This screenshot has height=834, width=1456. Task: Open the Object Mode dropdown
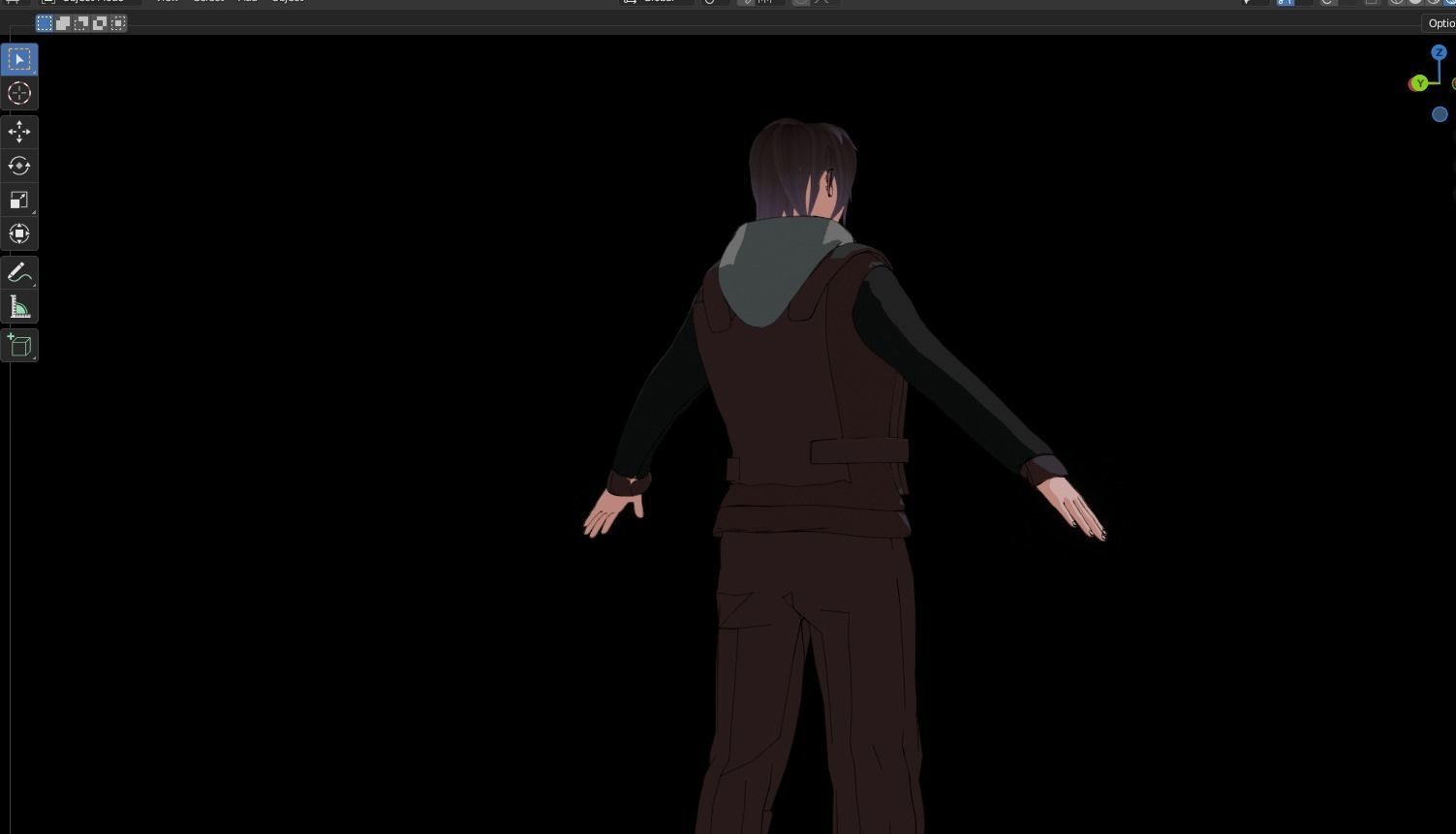(87, 2)
